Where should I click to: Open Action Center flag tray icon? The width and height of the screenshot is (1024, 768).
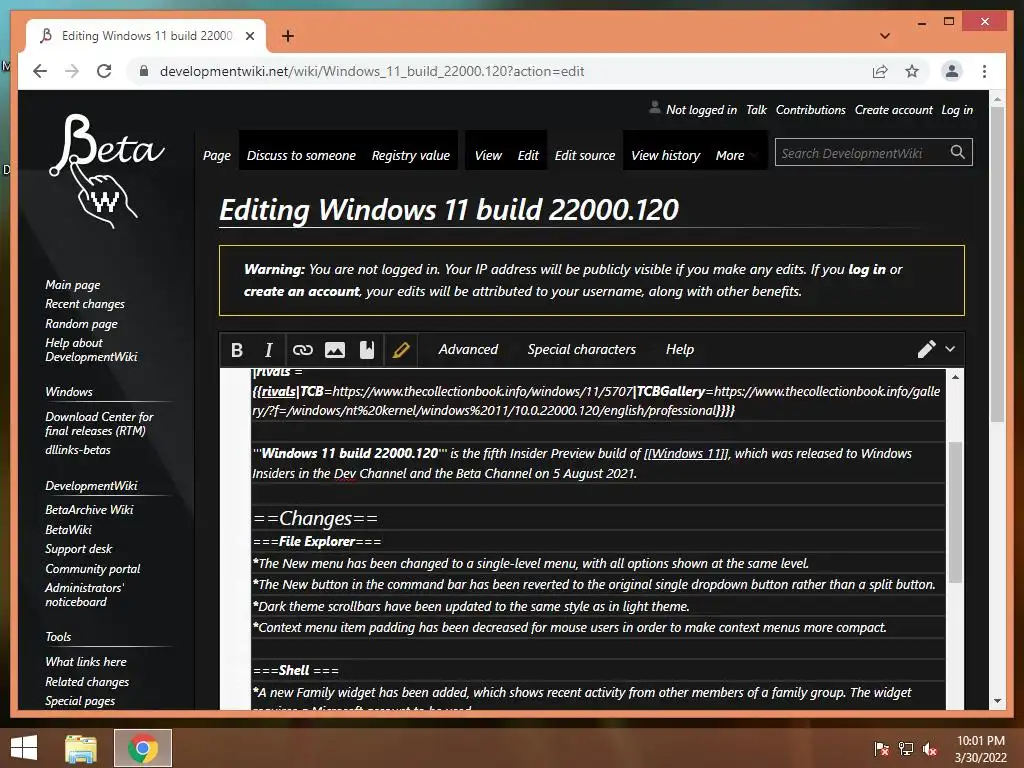pyautogui.click(x=882, y=749)
